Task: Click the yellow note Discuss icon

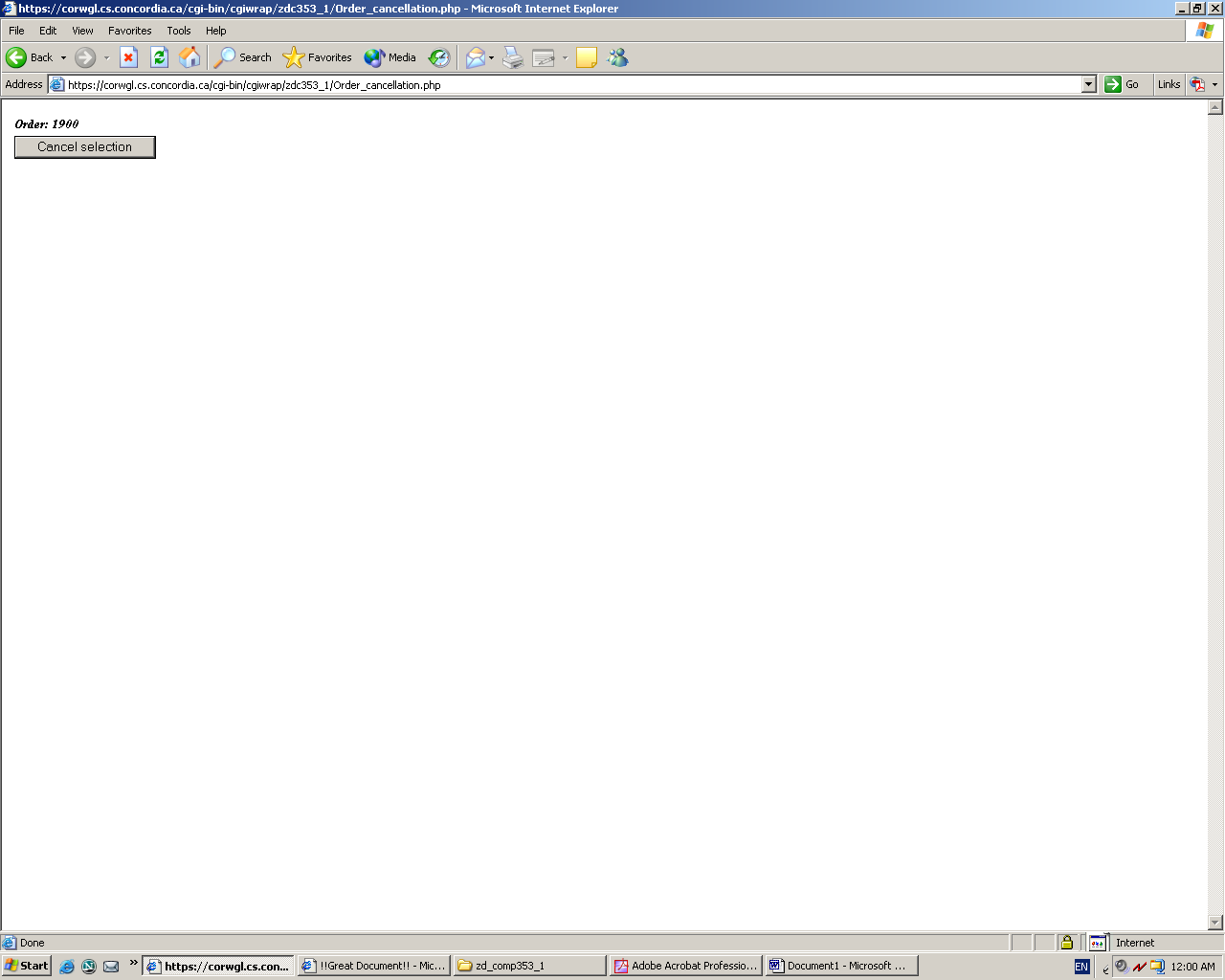Action: pyautogui.click(x=587, y=57)
